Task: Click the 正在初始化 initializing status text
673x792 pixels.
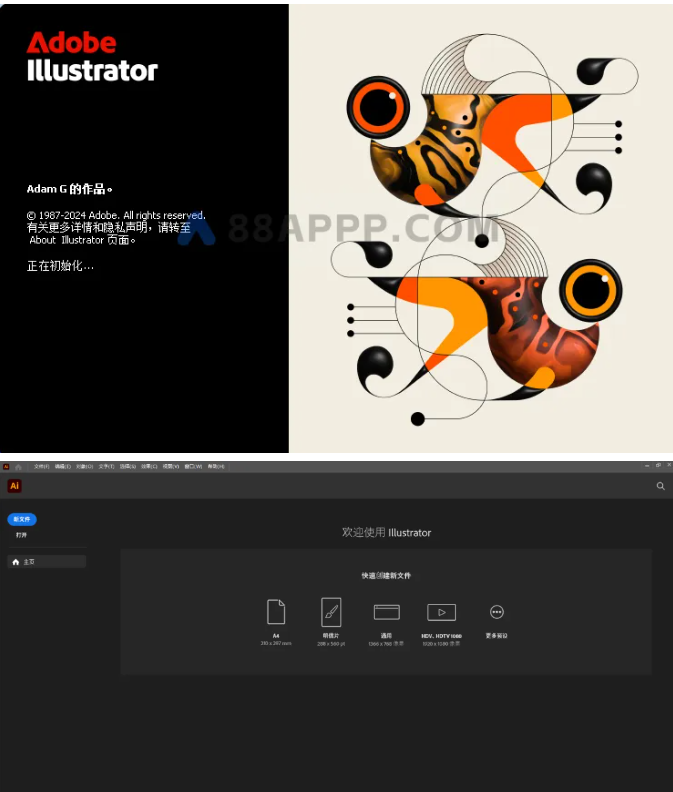Action: (60, 266)
